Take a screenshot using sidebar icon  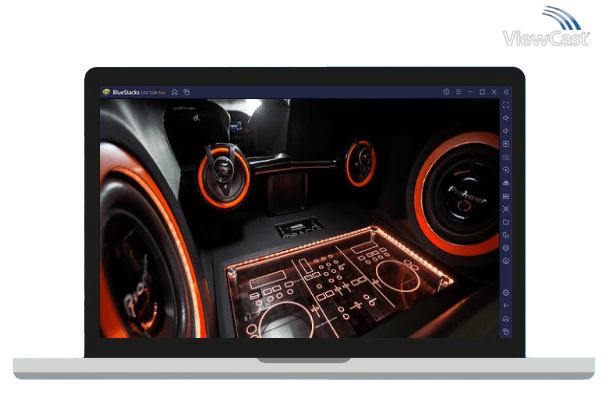[x=506, y=209]
